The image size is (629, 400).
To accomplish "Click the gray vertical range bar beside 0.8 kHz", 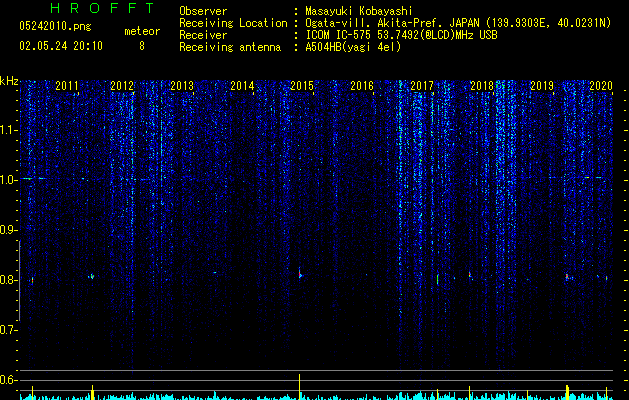I will (19, 280).
